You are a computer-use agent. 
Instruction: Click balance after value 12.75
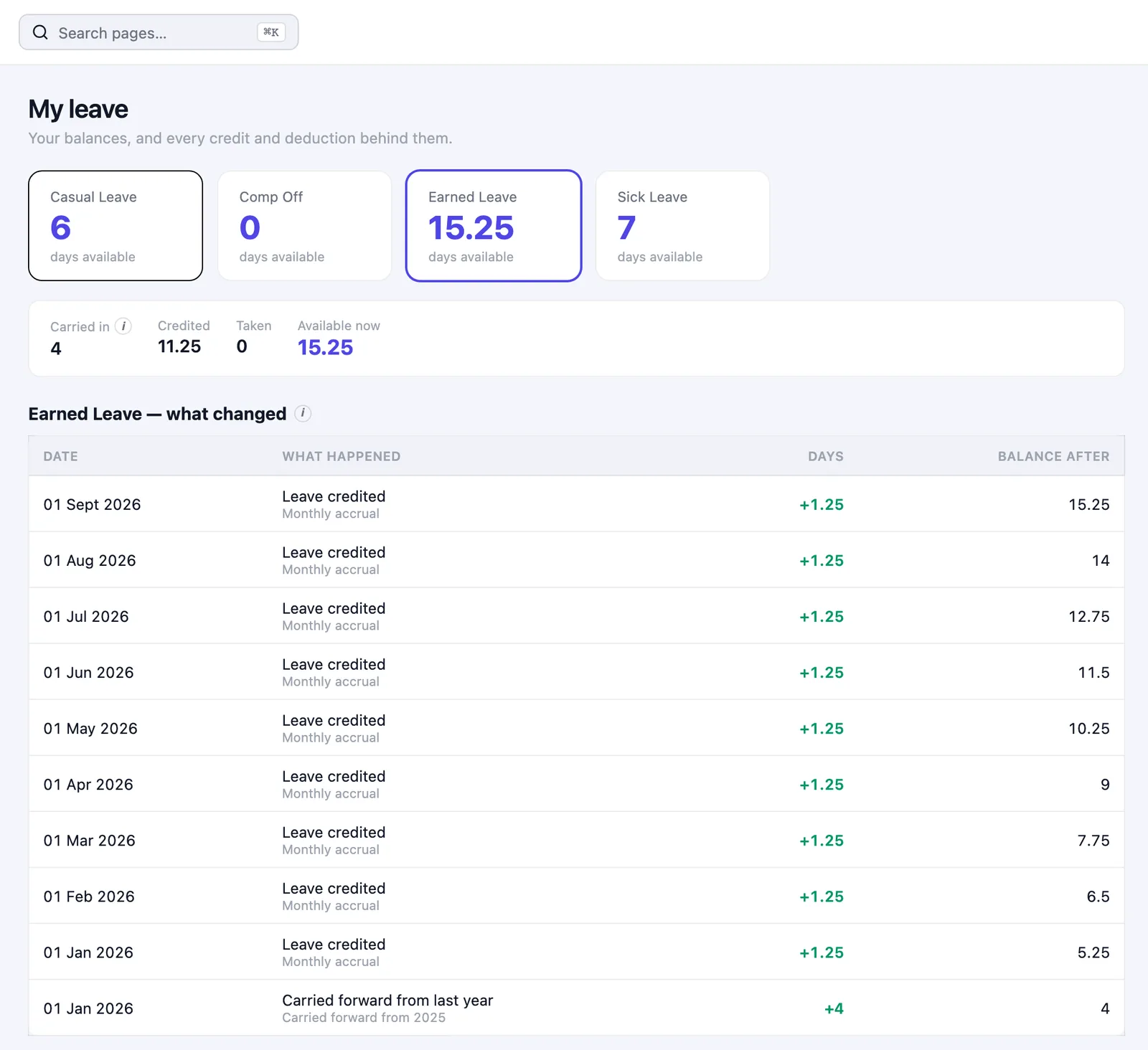[x=1089, y=616]
